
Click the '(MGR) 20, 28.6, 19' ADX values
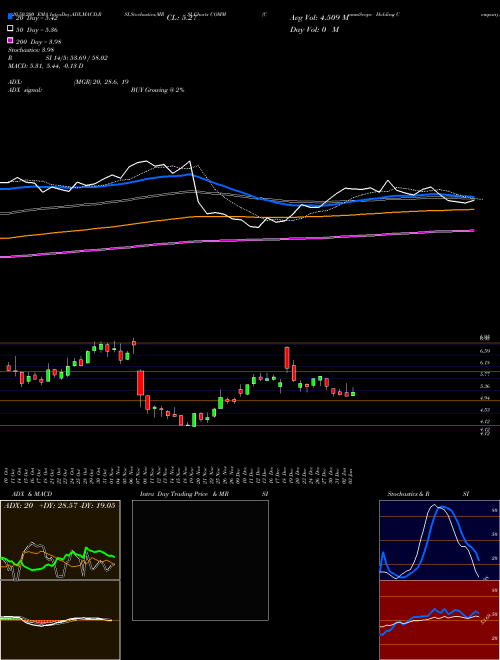[101, 82]
